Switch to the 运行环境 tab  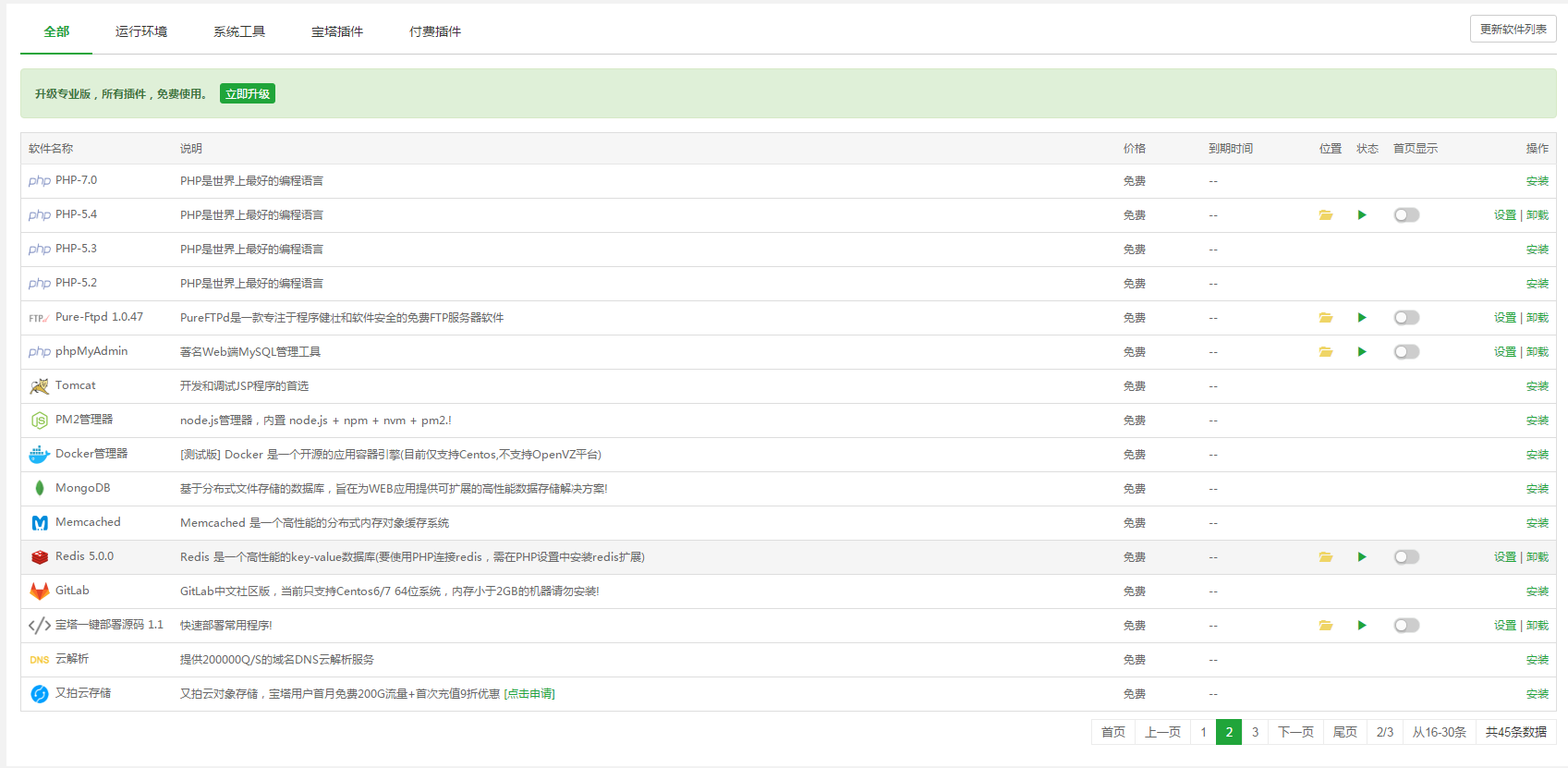pos(141,31)
